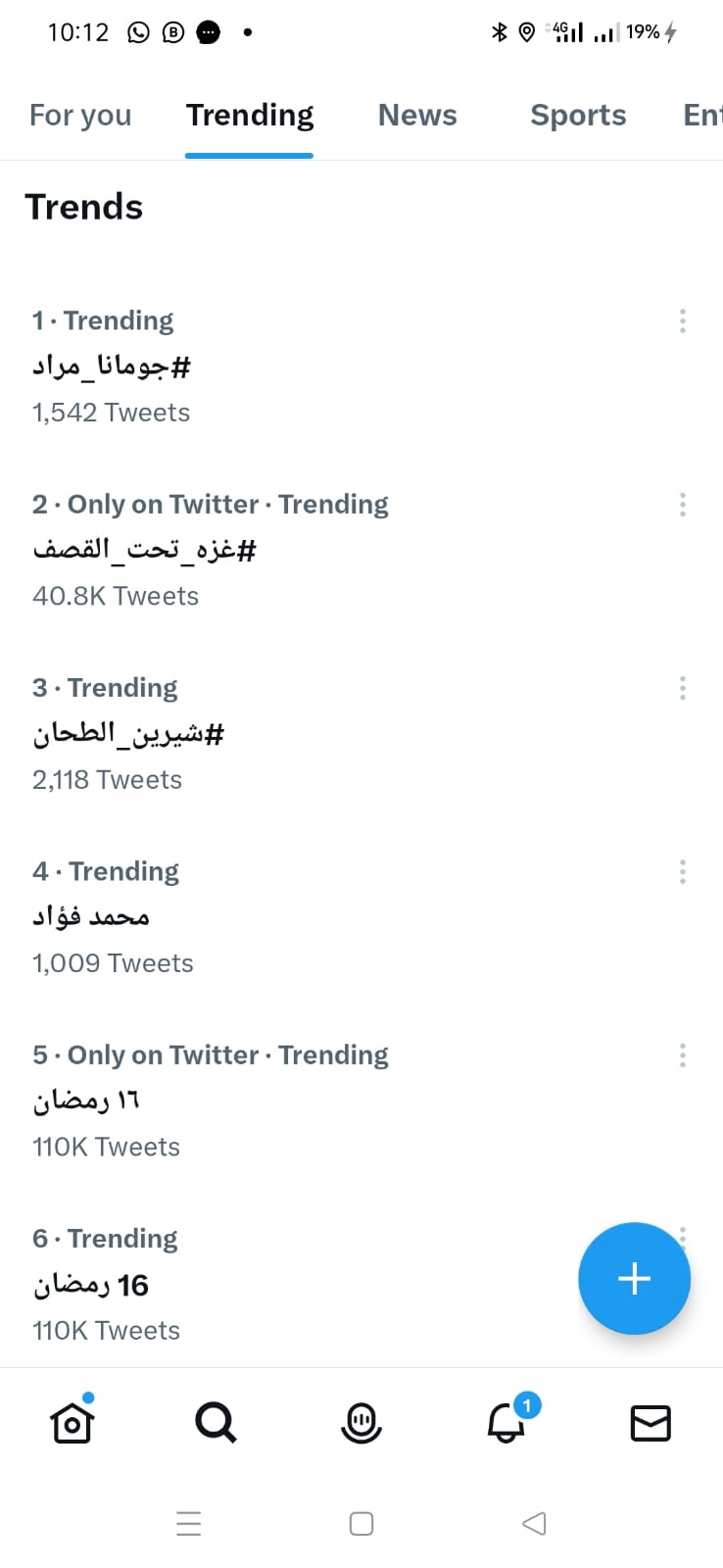Open the Home feed icon
723x1568 pixels.
click(x=72, y=1422)
